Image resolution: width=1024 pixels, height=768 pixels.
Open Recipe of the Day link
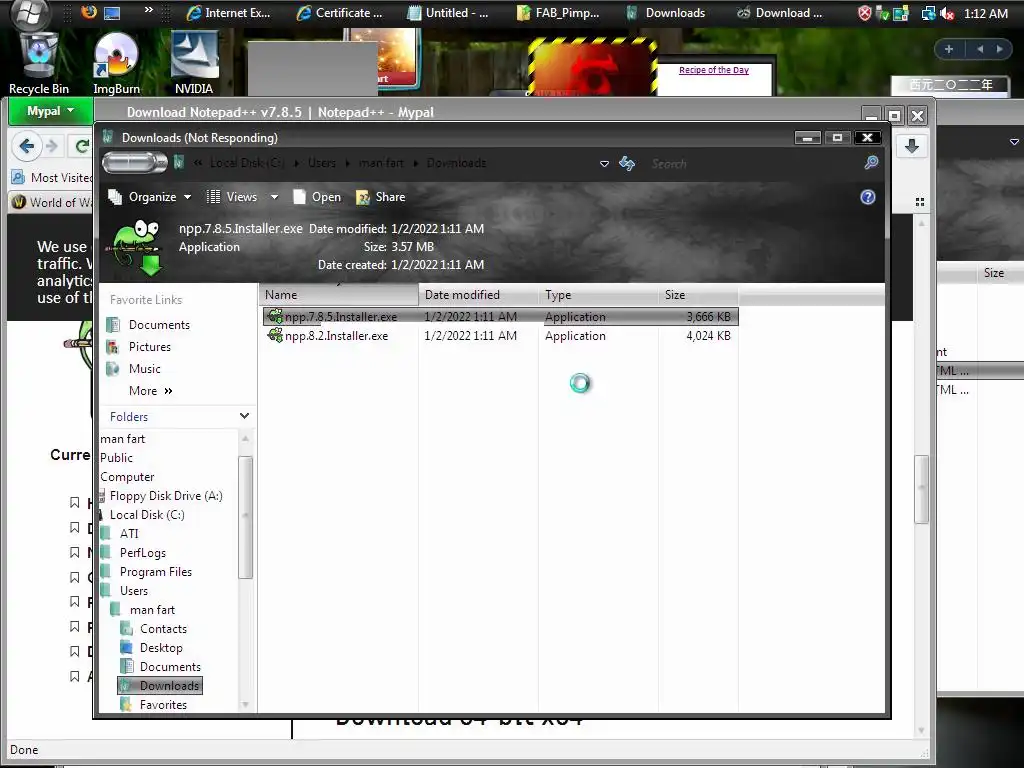(x=714, y=70)
